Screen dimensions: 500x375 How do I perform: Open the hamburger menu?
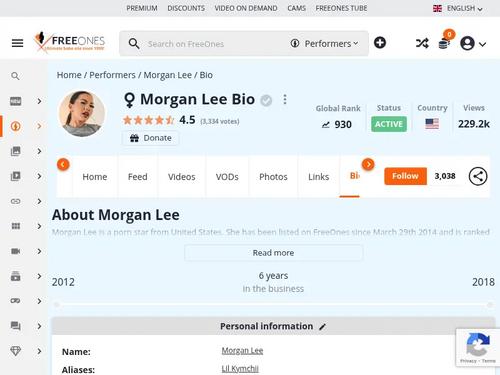pos(17,43)
